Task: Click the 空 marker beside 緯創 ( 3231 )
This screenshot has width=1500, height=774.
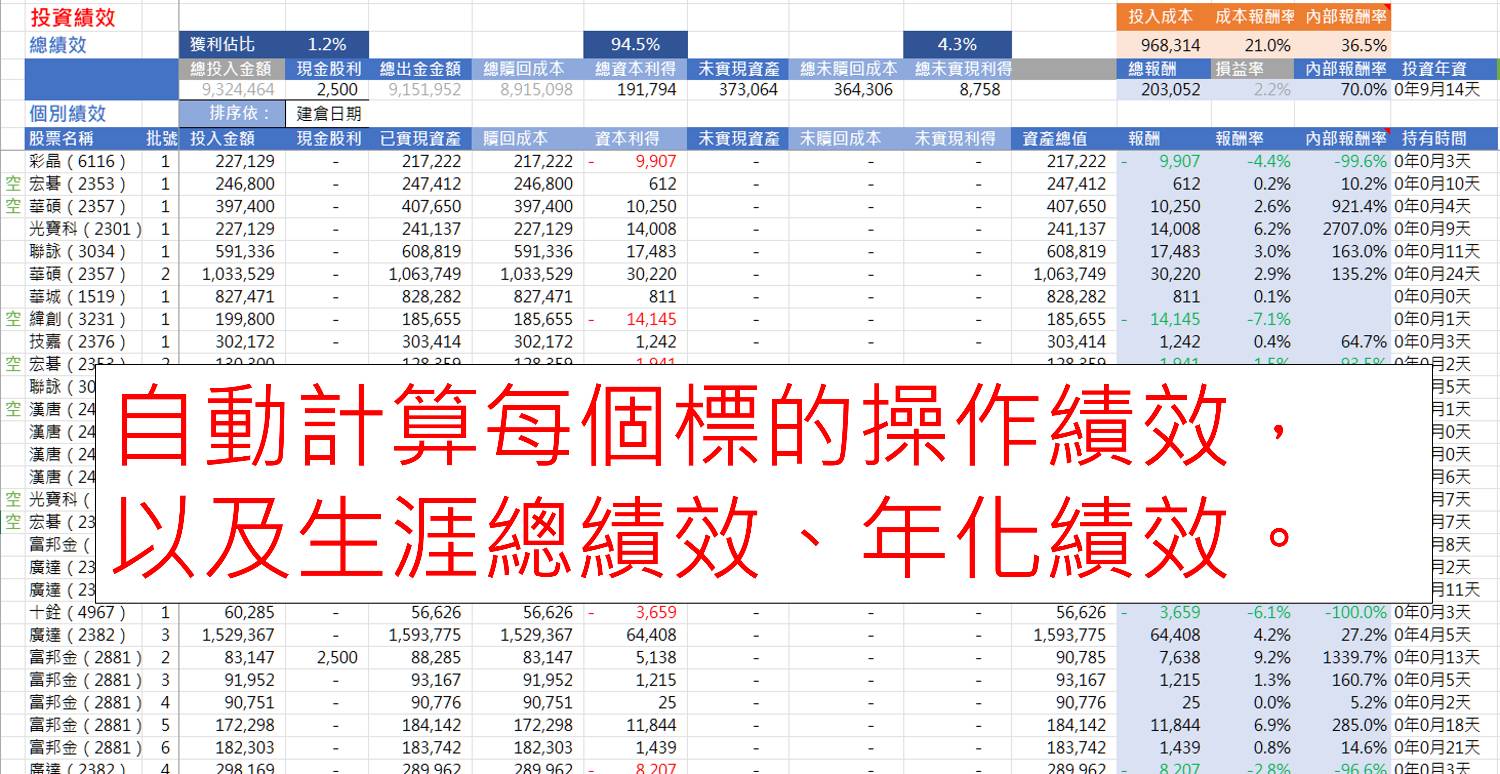Action: (x=13, y=319)
